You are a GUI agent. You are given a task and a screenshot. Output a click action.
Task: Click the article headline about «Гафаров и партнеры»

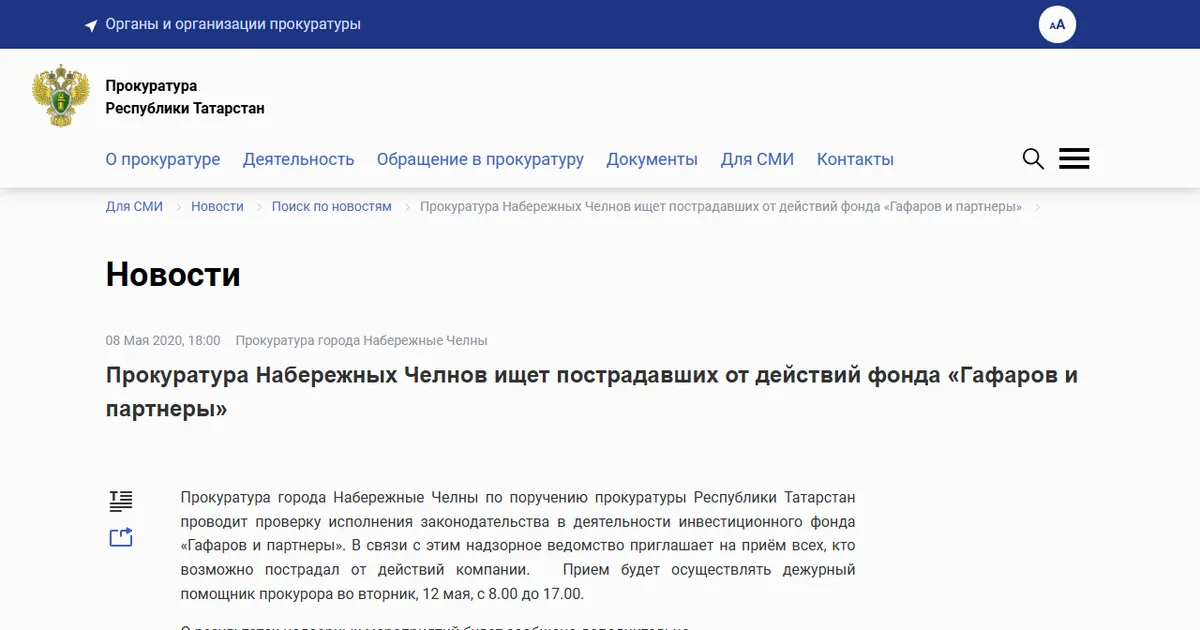pyautogui.click(x=592, y=392)
